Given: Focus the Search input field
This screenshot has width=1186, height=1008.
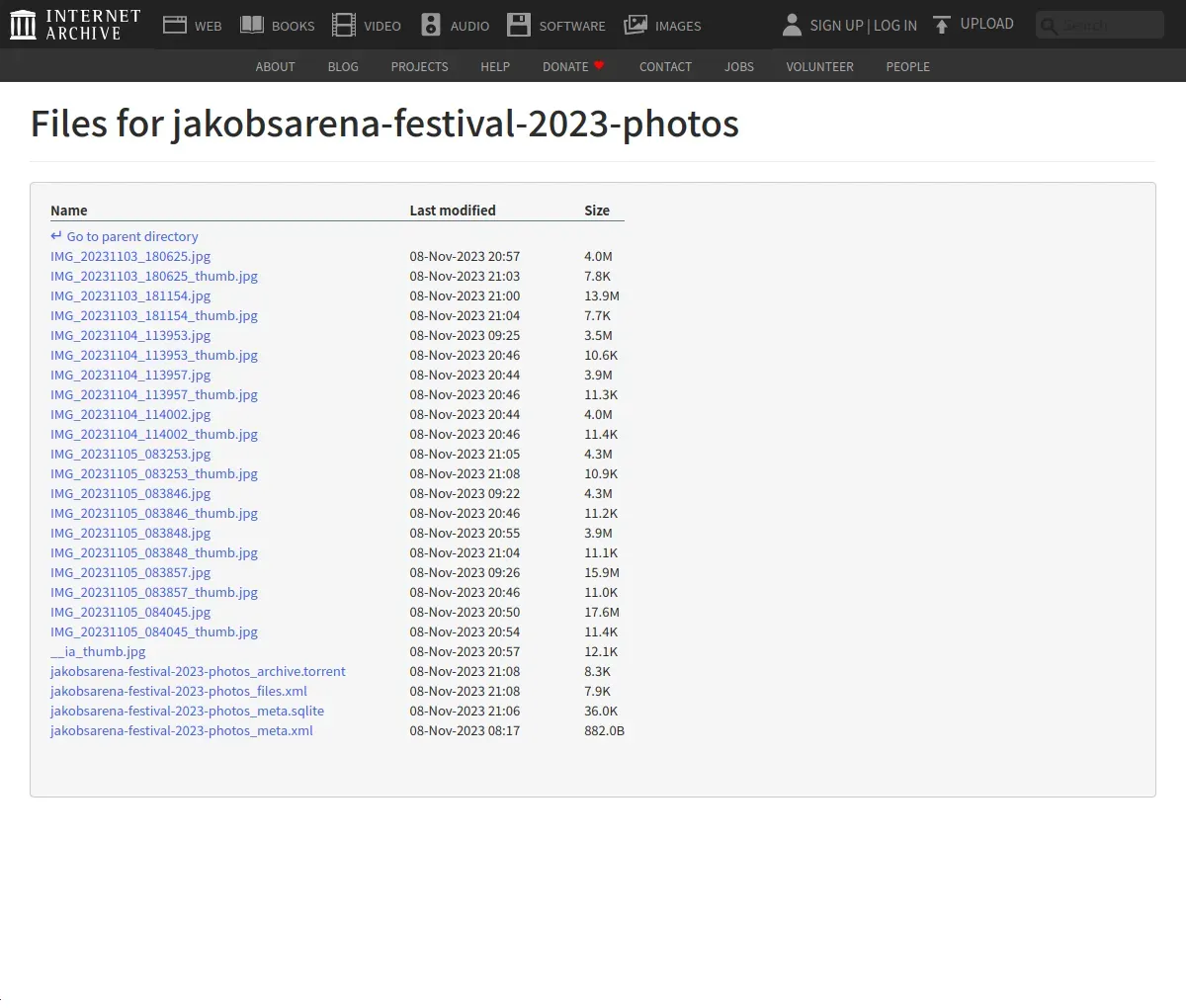Looking at the screenshot, I should pos(1100,25).
